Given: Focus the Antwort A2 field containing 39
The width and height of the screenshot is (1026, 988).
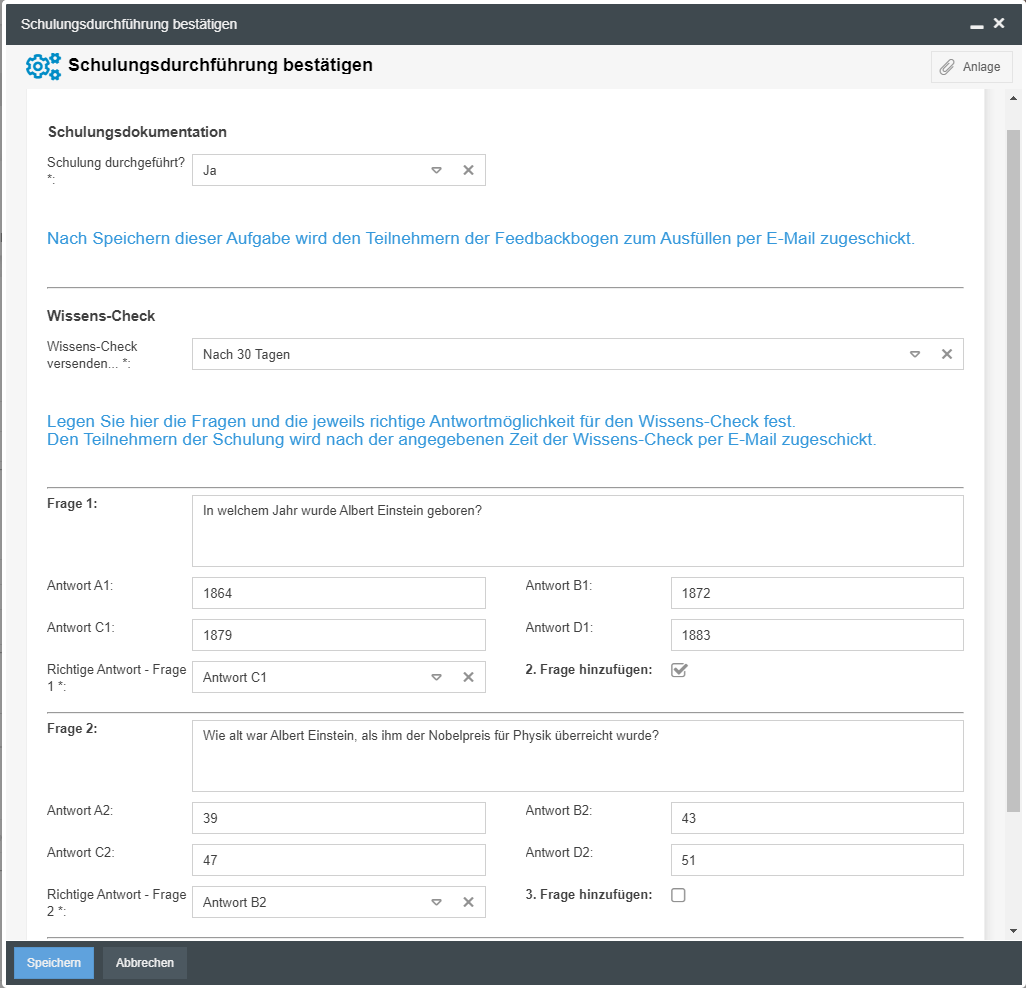Looking at the screenshot, I should point(339,818).
